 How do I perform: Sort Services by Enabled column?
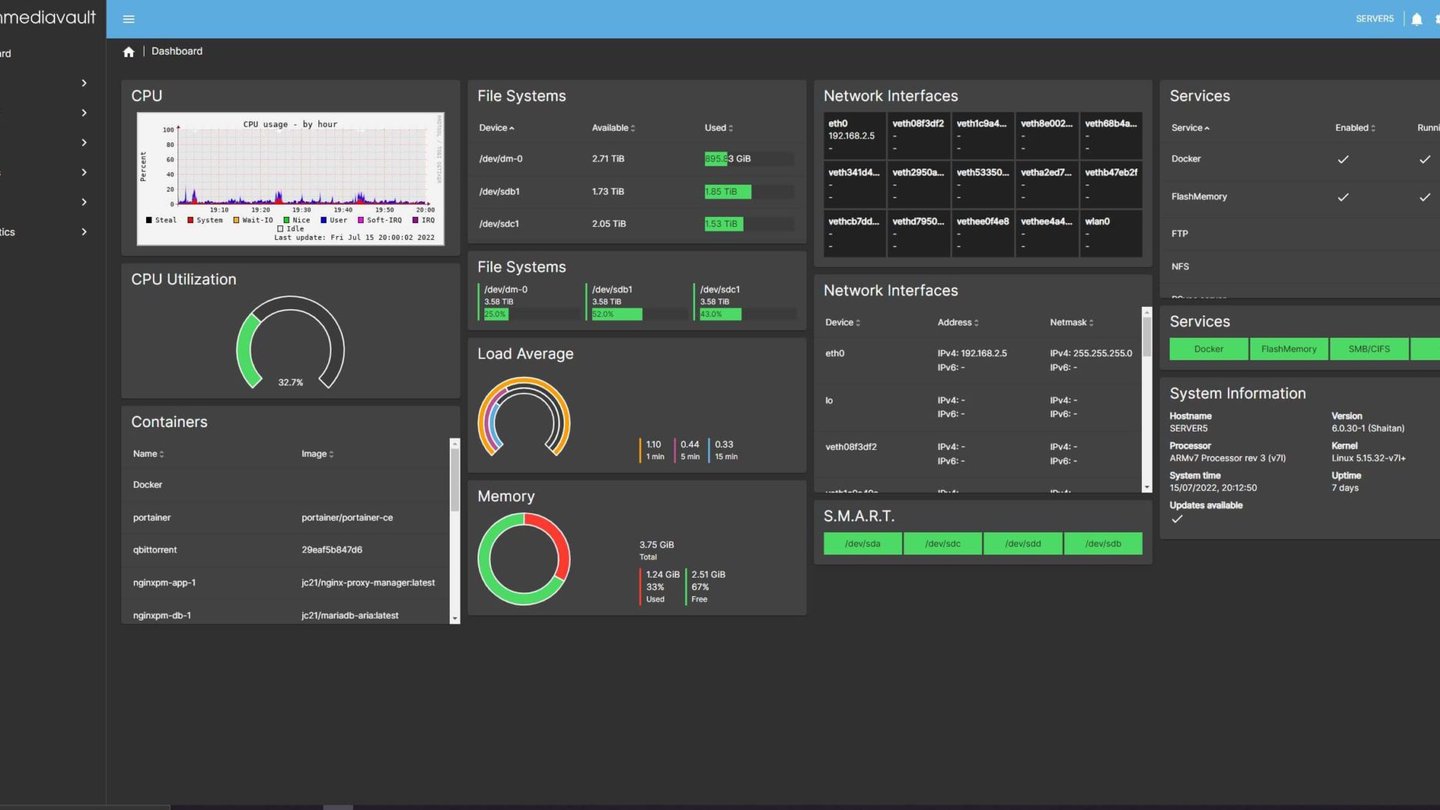pos(1355,128)
